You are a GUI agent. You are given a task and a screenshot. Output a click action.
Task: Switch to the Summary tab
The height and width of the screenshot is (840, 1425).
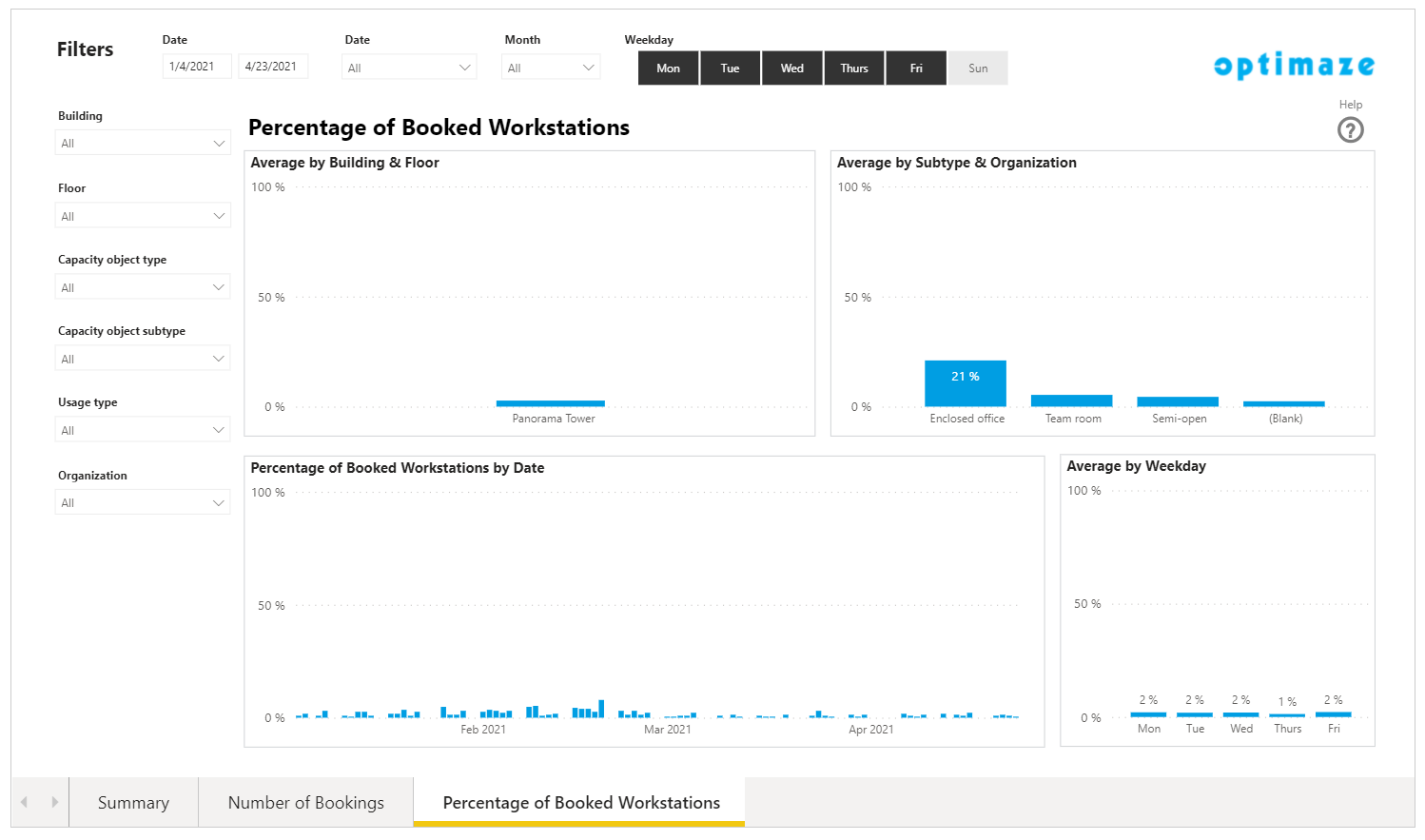click(133, 803)
